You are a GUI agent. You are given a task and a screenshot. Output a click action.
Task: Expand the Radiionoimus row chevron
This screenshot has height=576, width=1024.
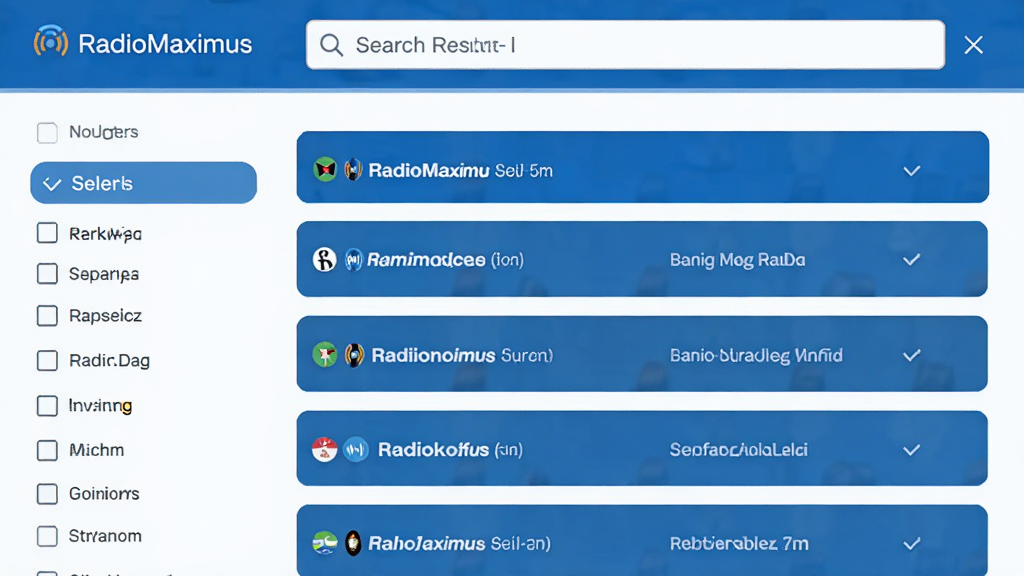tap(912, 355)
